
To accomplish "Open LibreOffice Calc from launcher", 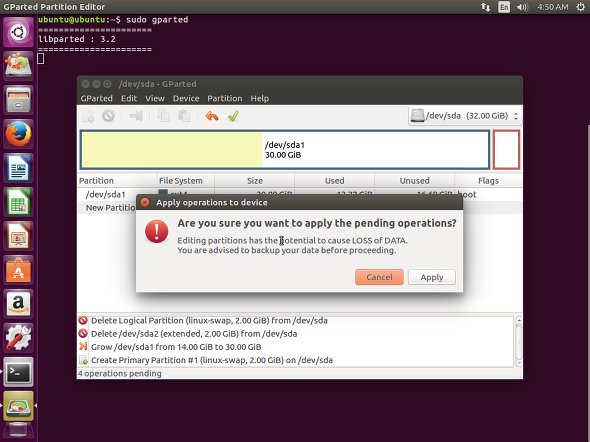I will 18,202.
